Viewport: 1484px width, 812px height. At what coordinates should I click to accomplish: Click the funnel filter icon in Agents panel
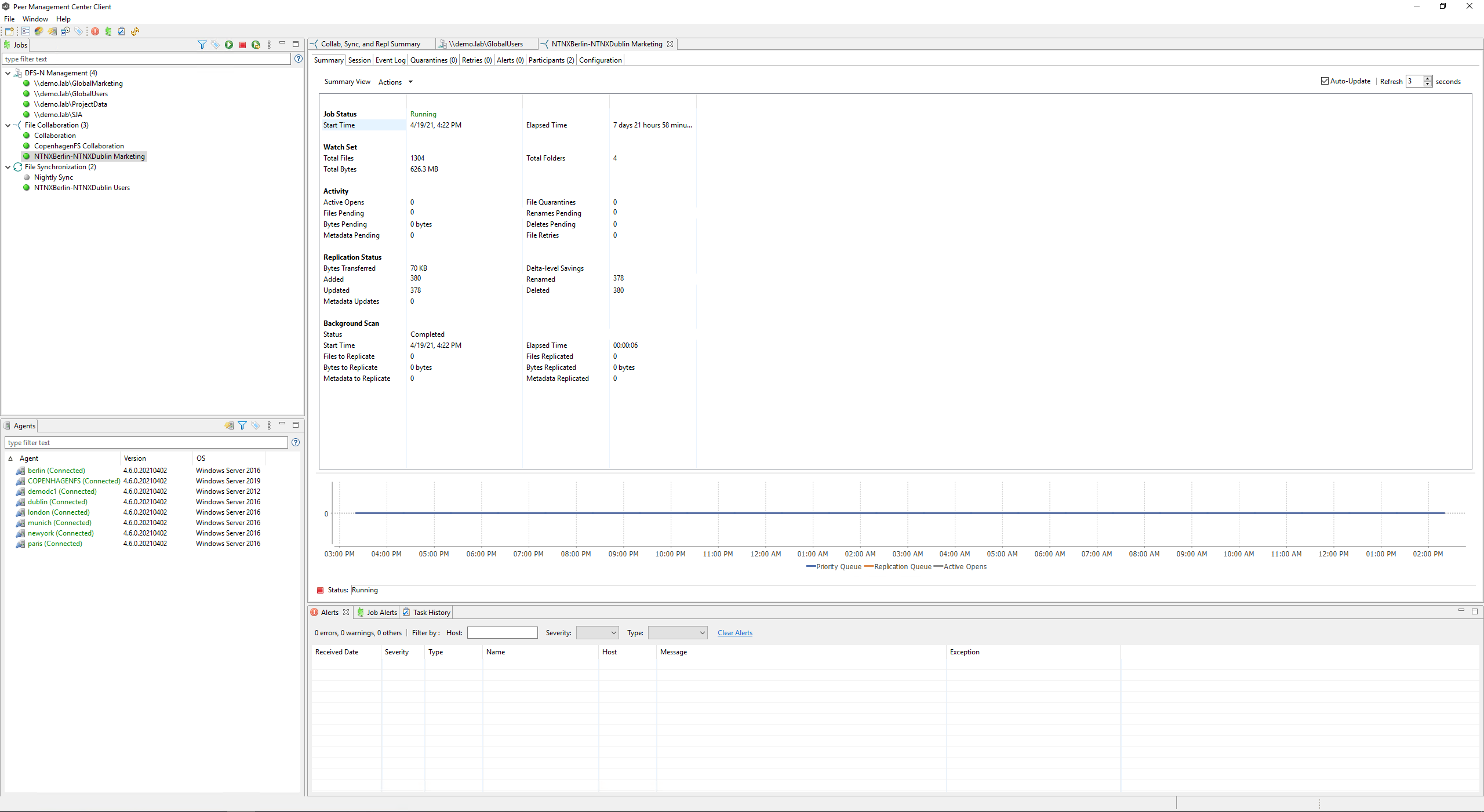pyautogui.click(x=242, y=425)
